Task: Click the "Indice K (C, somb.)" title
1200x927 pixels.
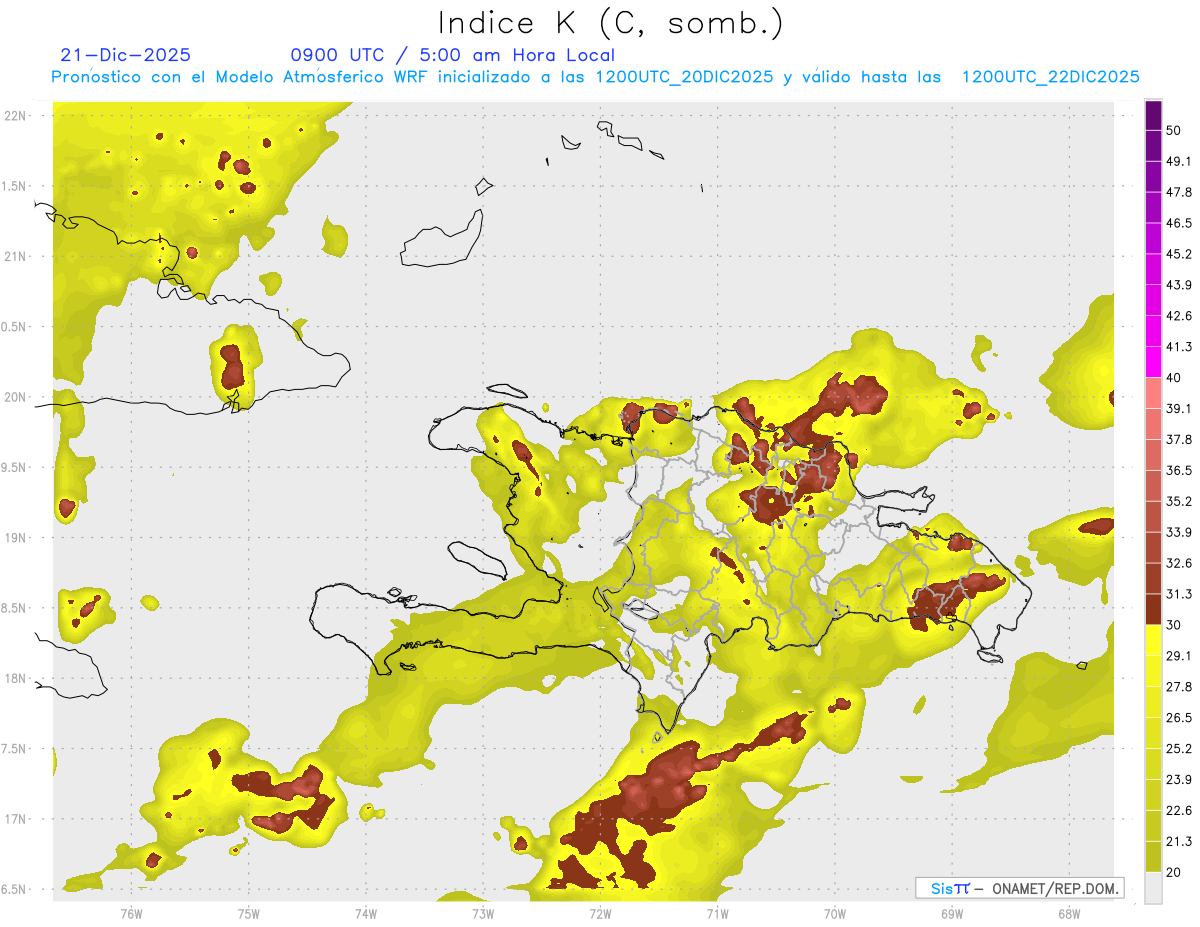Action: (x=610, y=22)
